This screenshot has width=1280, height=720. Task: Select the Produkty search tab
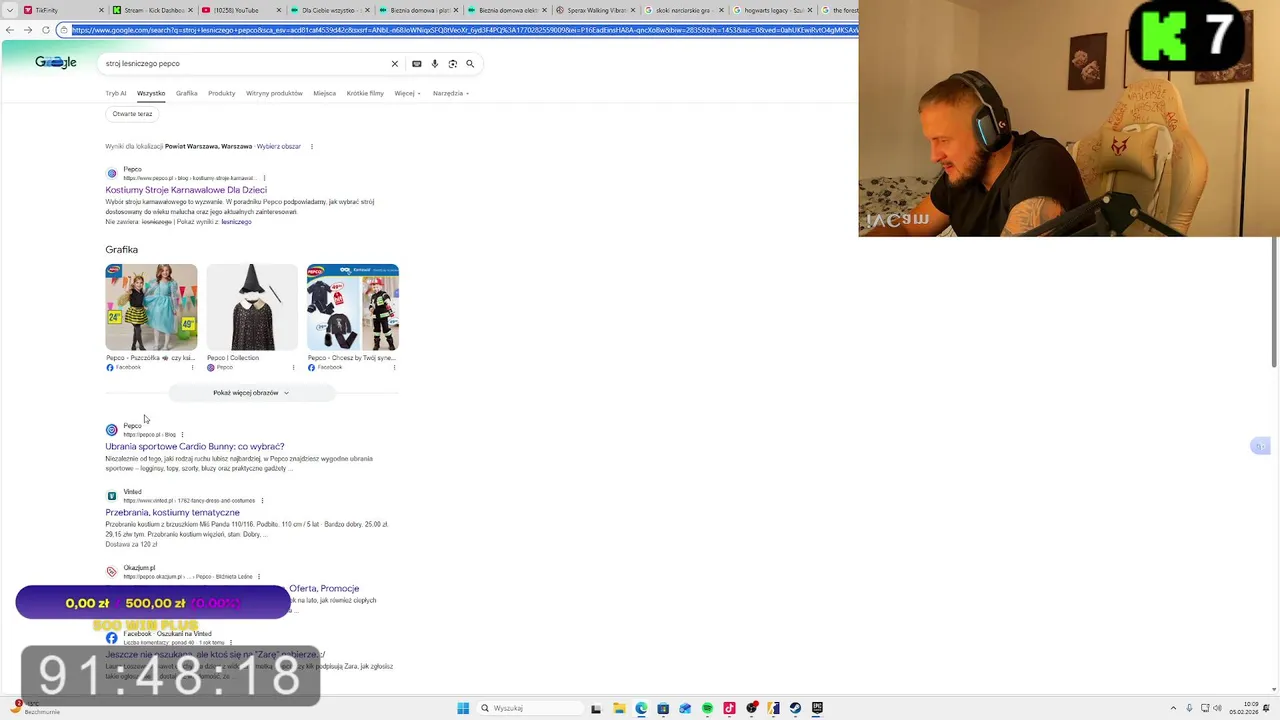[222, 93]
